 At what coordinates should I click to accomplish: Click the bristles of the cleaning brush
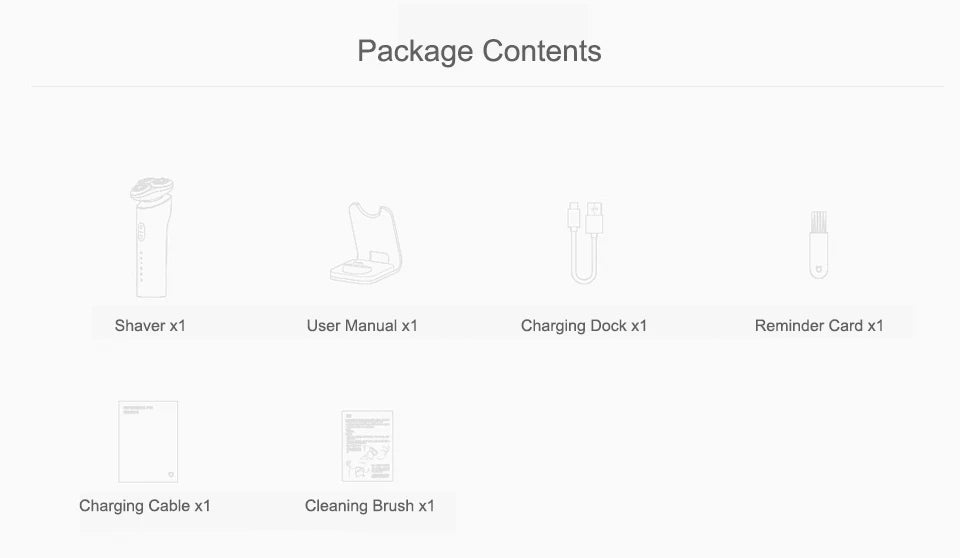coord(819,224)
